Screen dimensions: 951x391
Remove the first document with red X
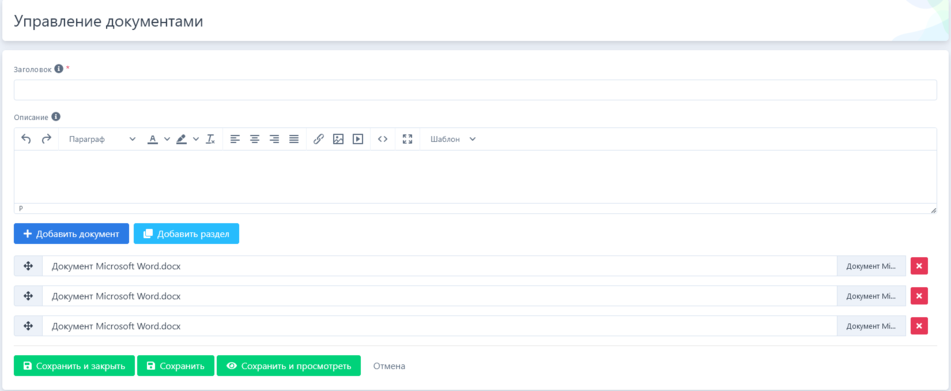[919, 266]
